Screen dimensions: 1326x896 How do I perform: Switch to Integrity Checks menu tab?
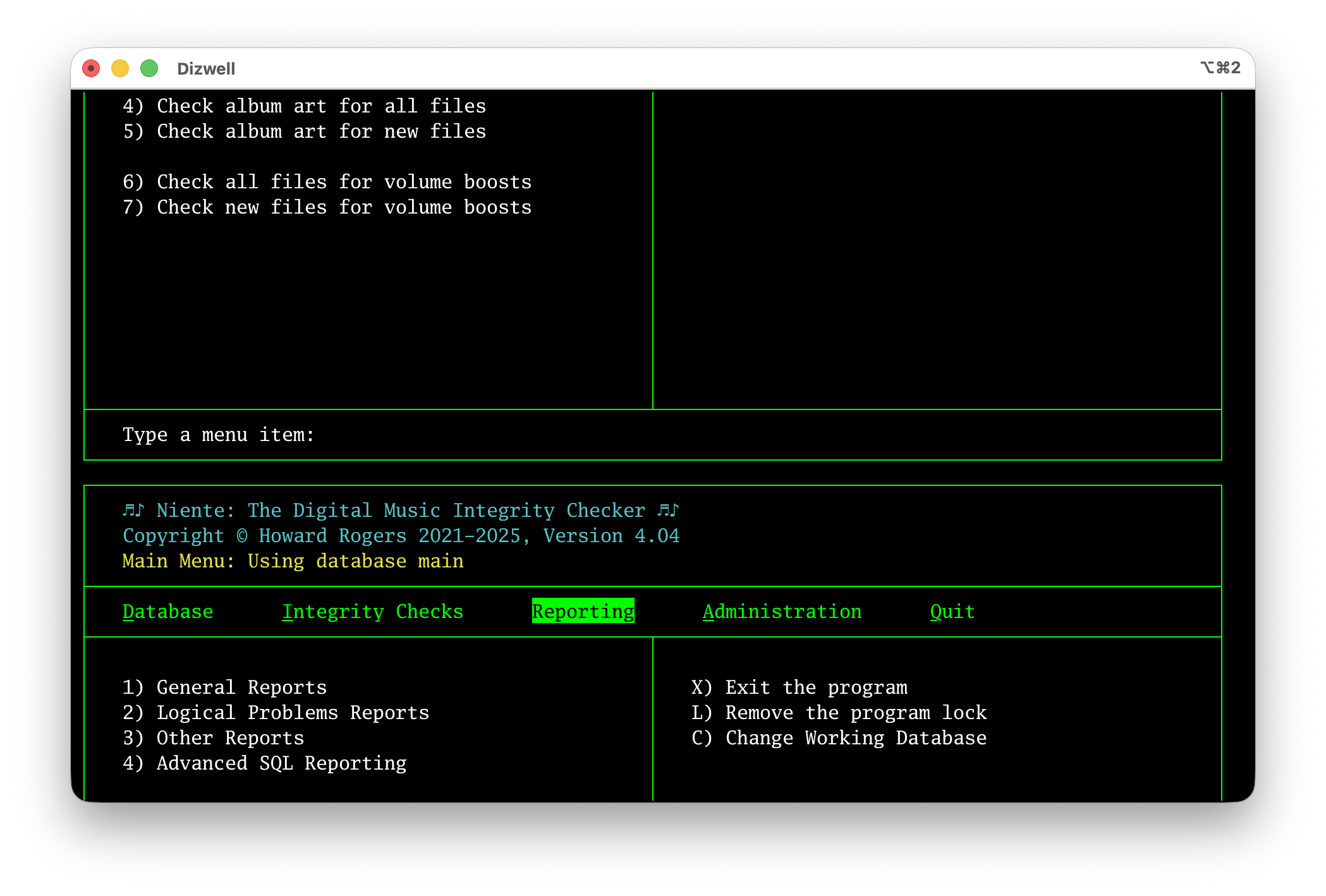click(x=372, y=612)
